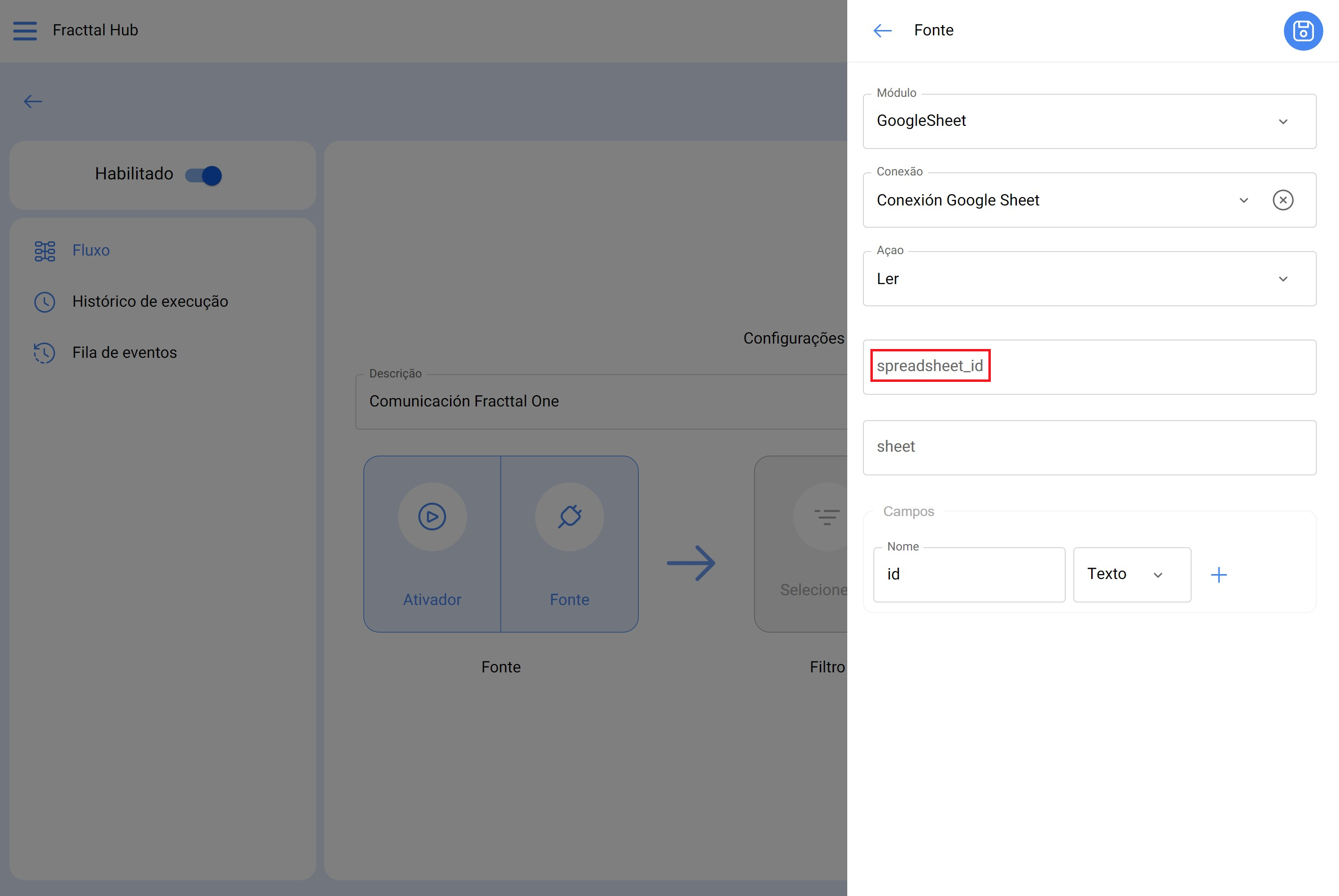
Task: Click the Fluxo flow diagram icon
Action: [45, 251]
